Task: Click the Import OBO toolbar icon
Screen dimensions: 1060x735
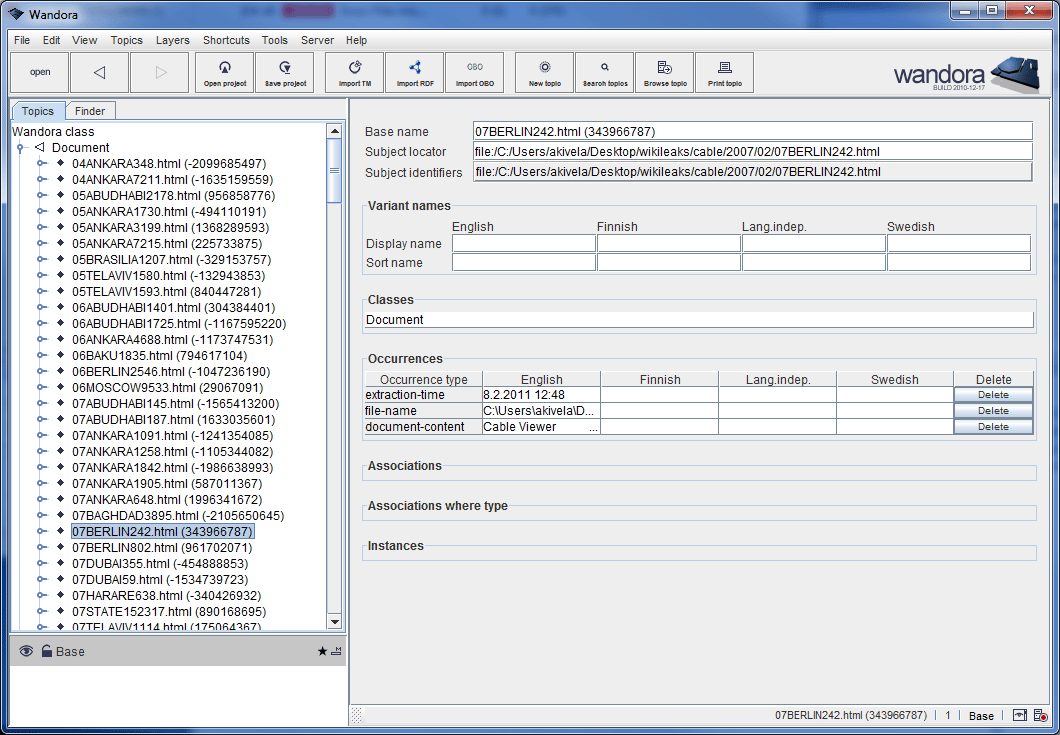Action: [474, 72]
